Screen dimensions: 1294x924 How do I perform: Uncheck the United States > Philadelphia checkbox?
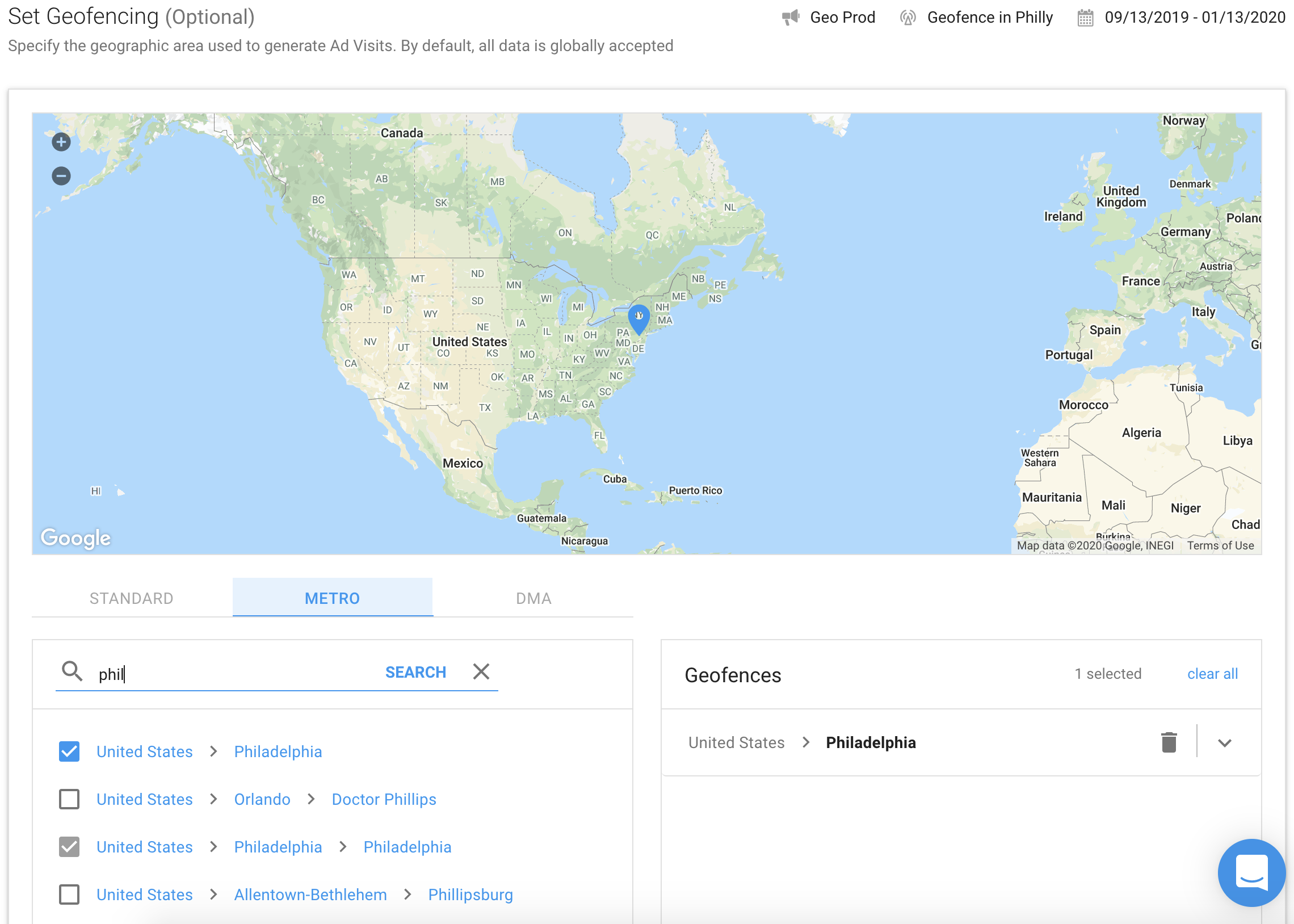[x=69, y=751]
